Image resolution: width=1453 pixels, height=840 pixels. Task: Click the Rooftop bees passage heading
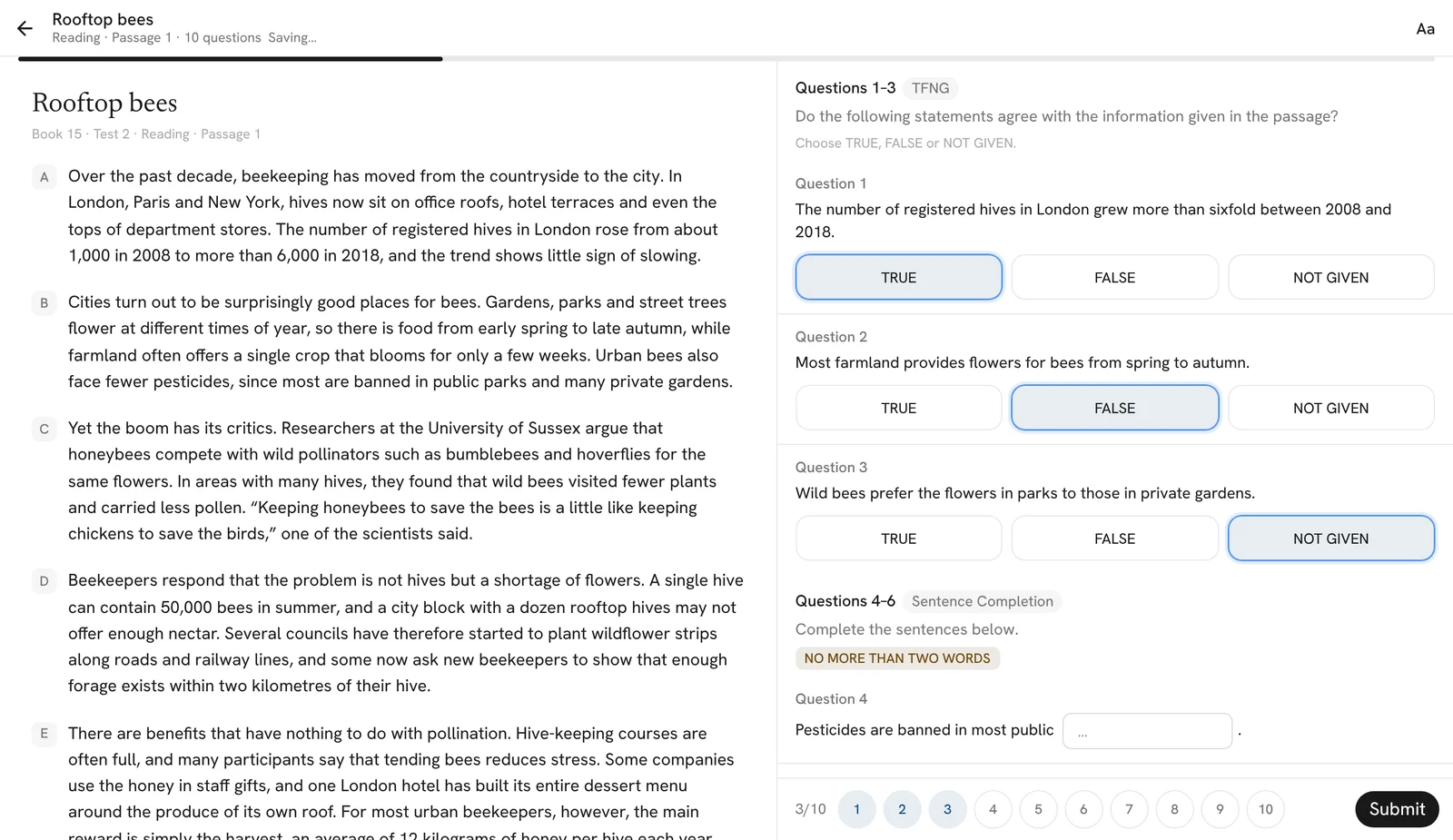pyautogui.click(x=104, y=103)
